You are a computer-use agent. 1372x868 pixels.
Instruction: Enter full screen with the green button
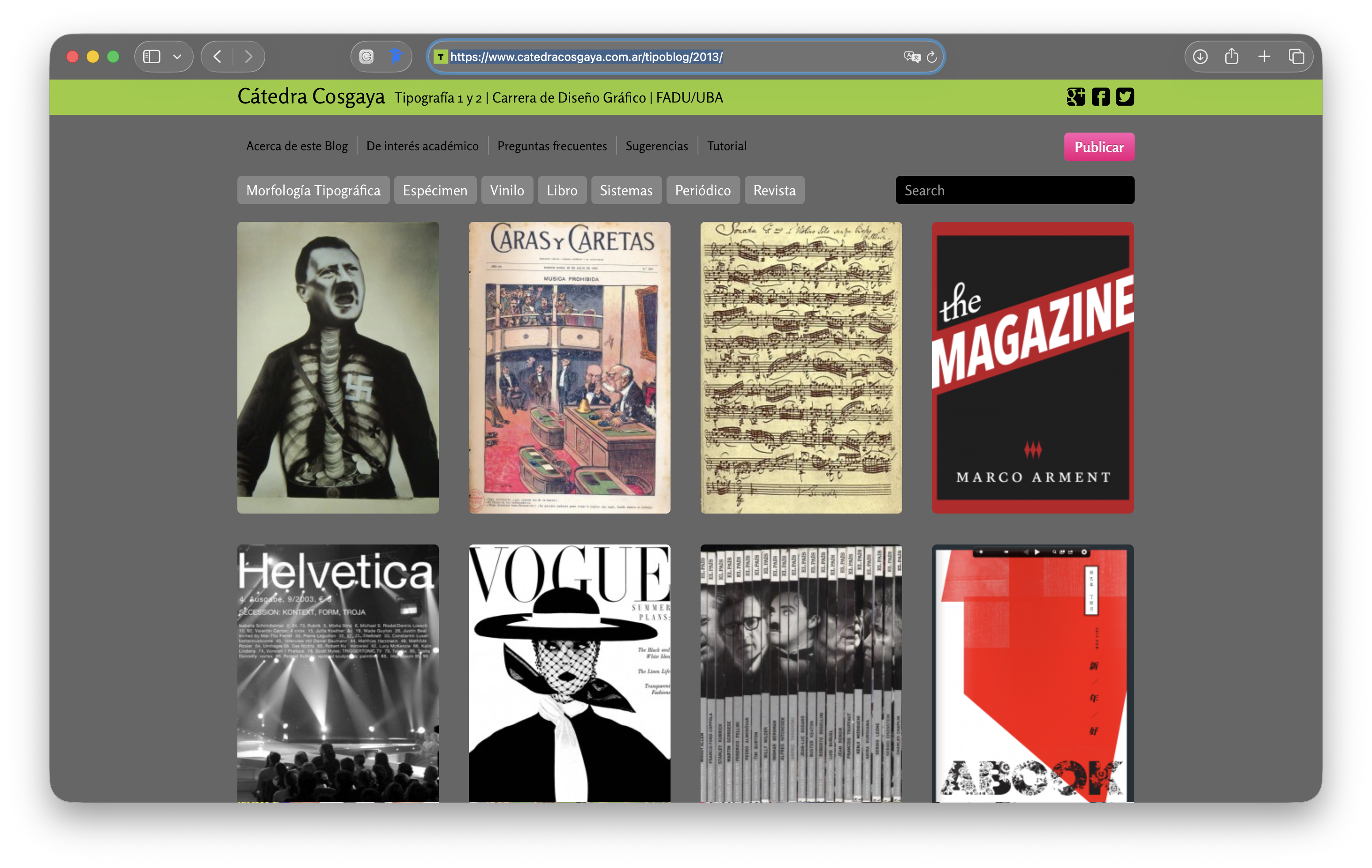tap(114, 57)
